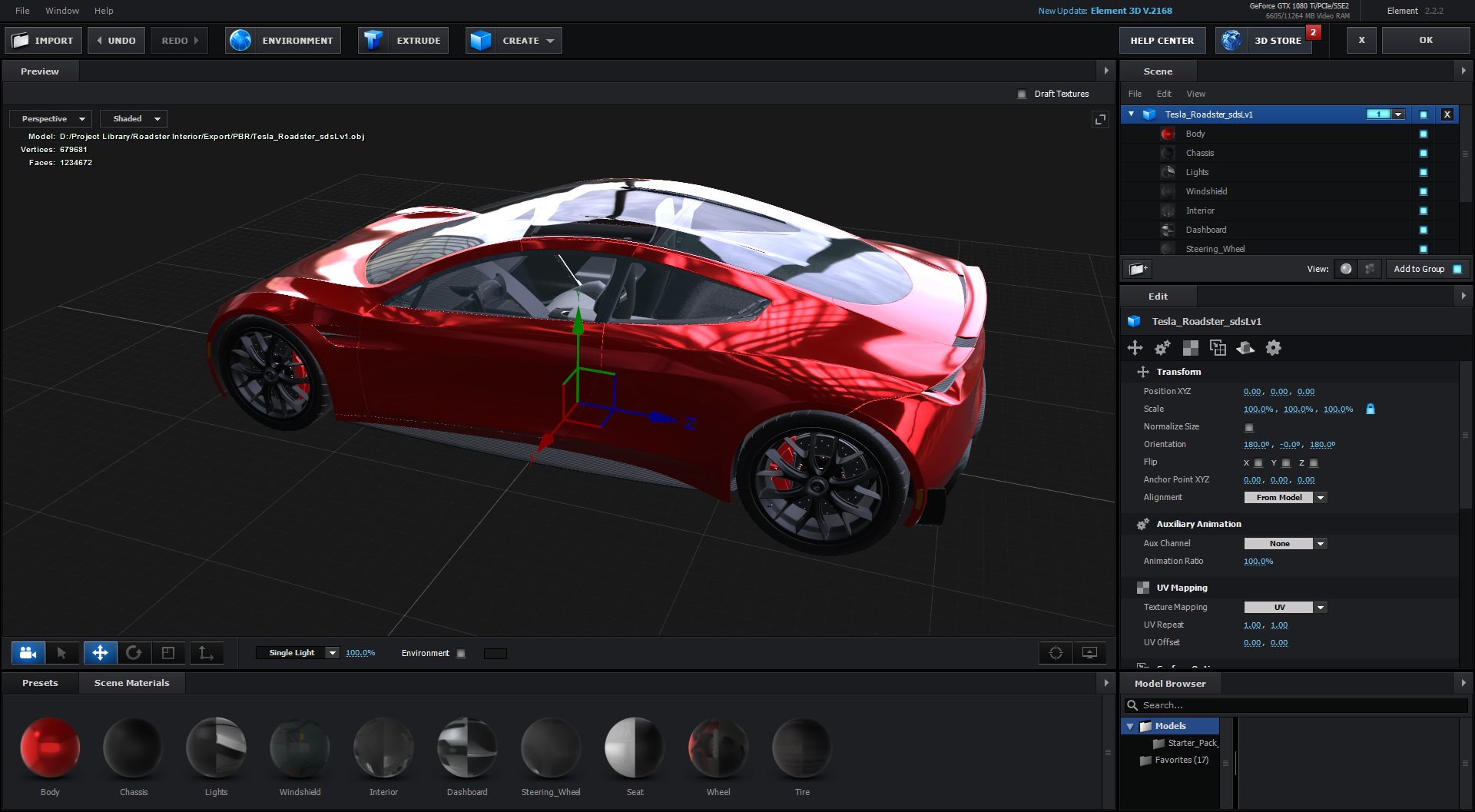Click the frame/center viewport target icon
1475x812 pixels.
tap(1056, 653)
